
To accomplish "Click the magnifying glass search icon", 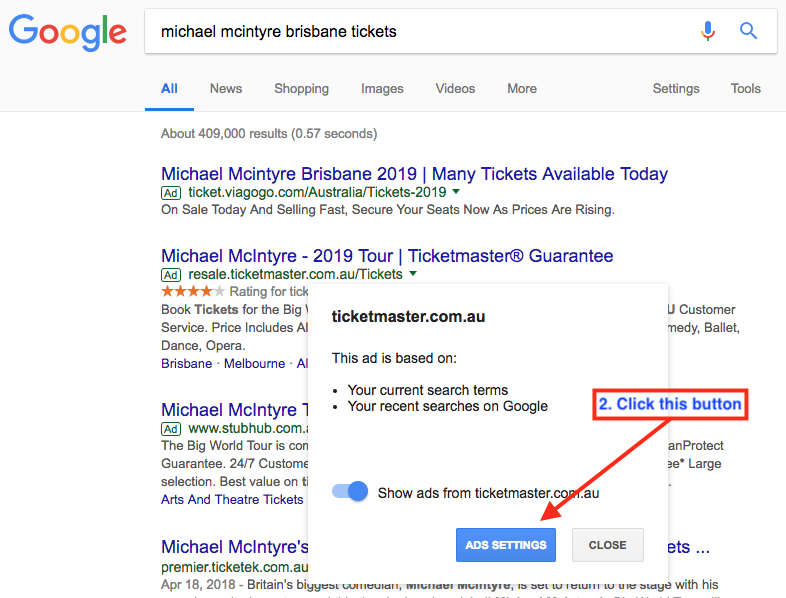I will point(748,31).
